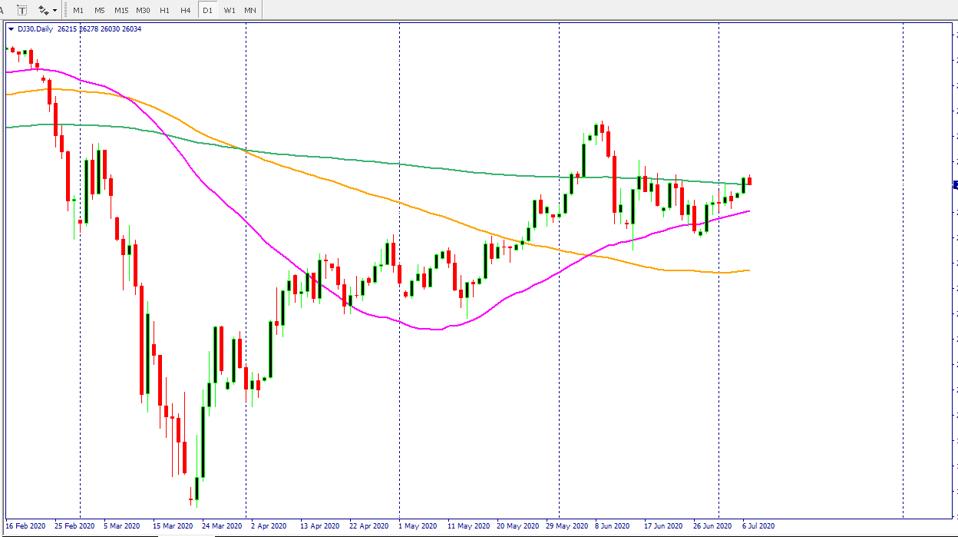
Task: Select the text label drawing tool
Action: (22, 9)
